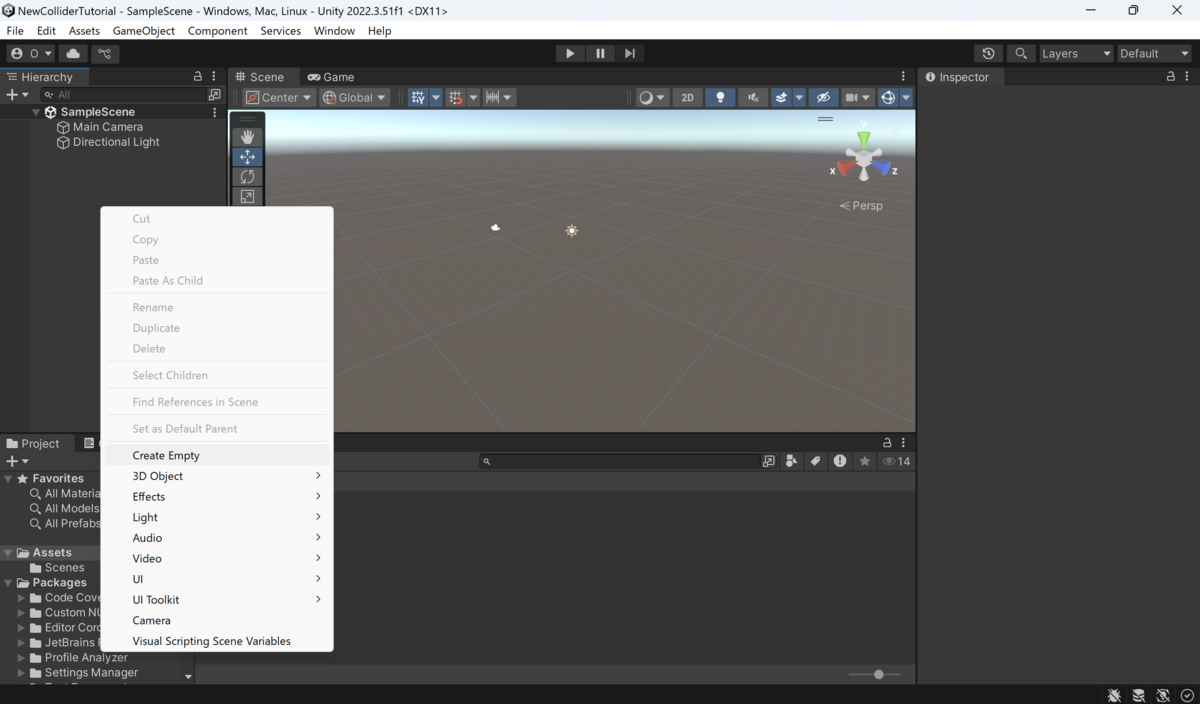Image resolution: width=1200 pixels, height=704 pixels.
Task: Open global Search magnifier icon
Action: click(1020, 53)
